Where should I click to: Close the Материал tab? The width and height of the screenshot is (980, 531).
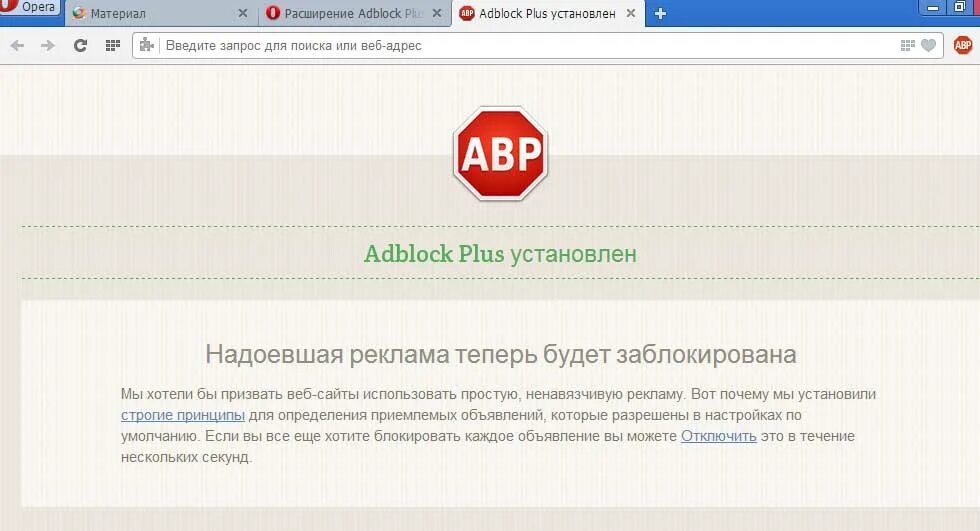pyautogui.click(x=243, y=13)
